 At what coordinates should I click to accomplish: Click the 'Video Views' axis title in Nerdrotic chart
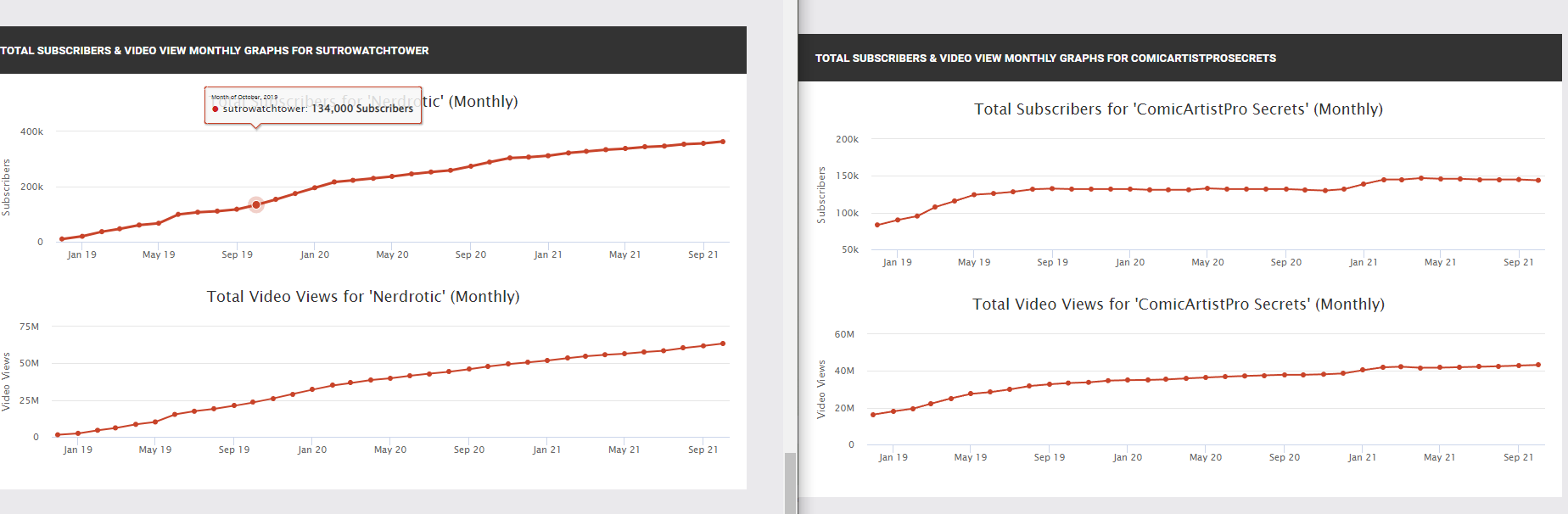coord(6,382)
